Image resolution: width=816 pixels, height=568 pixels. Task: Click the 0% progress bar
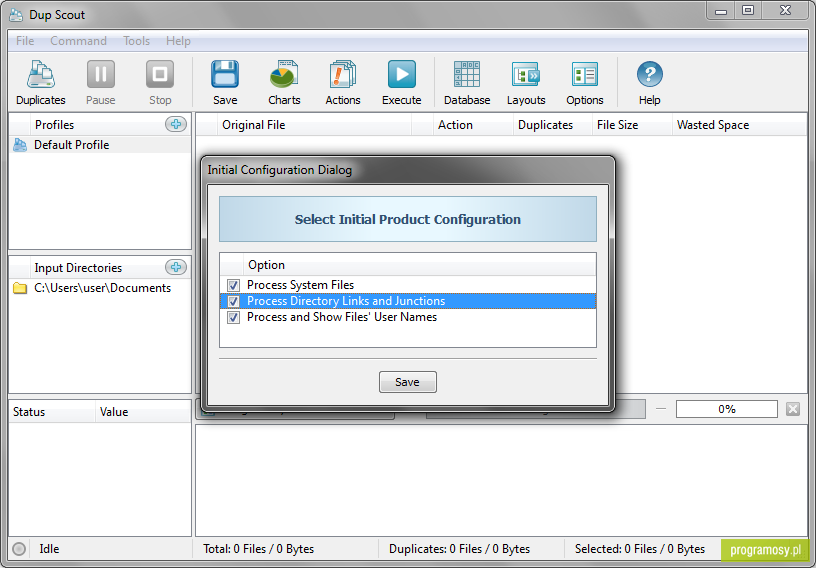726,409
